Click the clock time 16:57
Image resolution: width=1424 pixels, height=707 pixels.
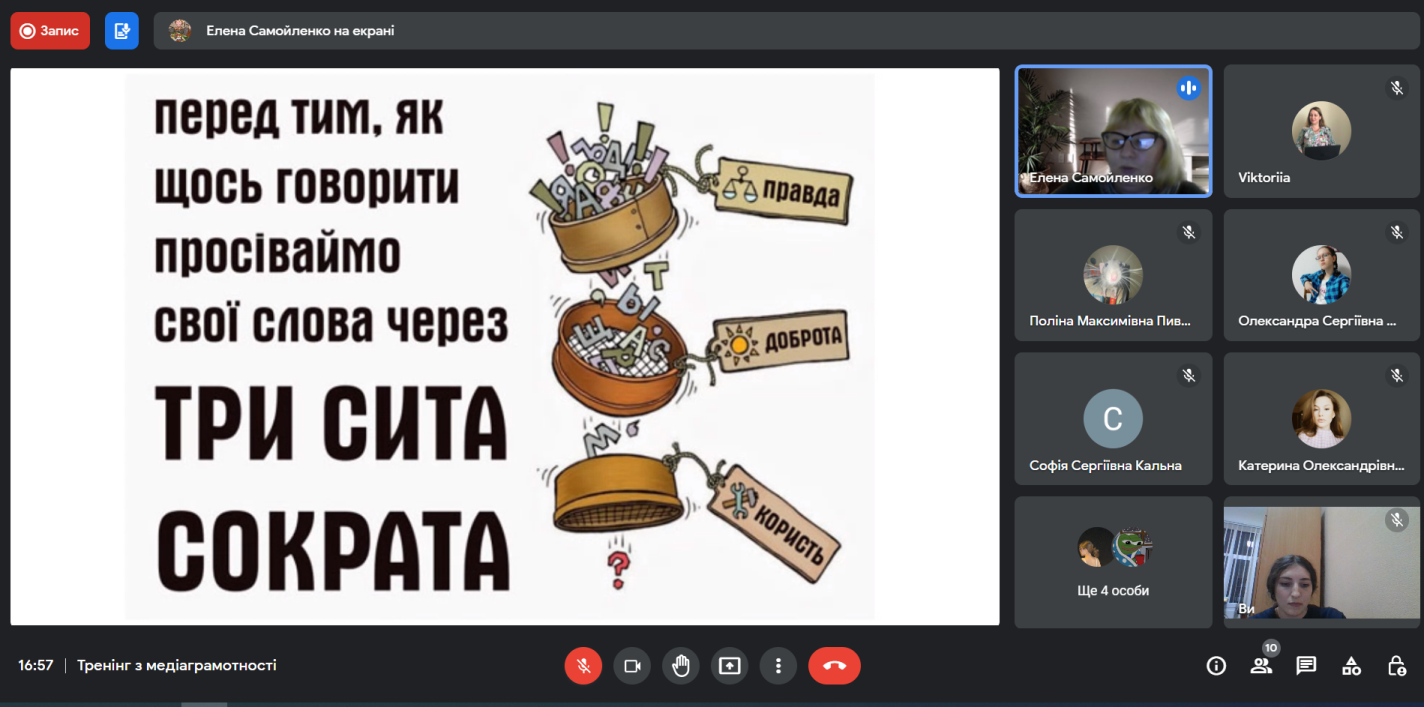(x=36, y=665)
